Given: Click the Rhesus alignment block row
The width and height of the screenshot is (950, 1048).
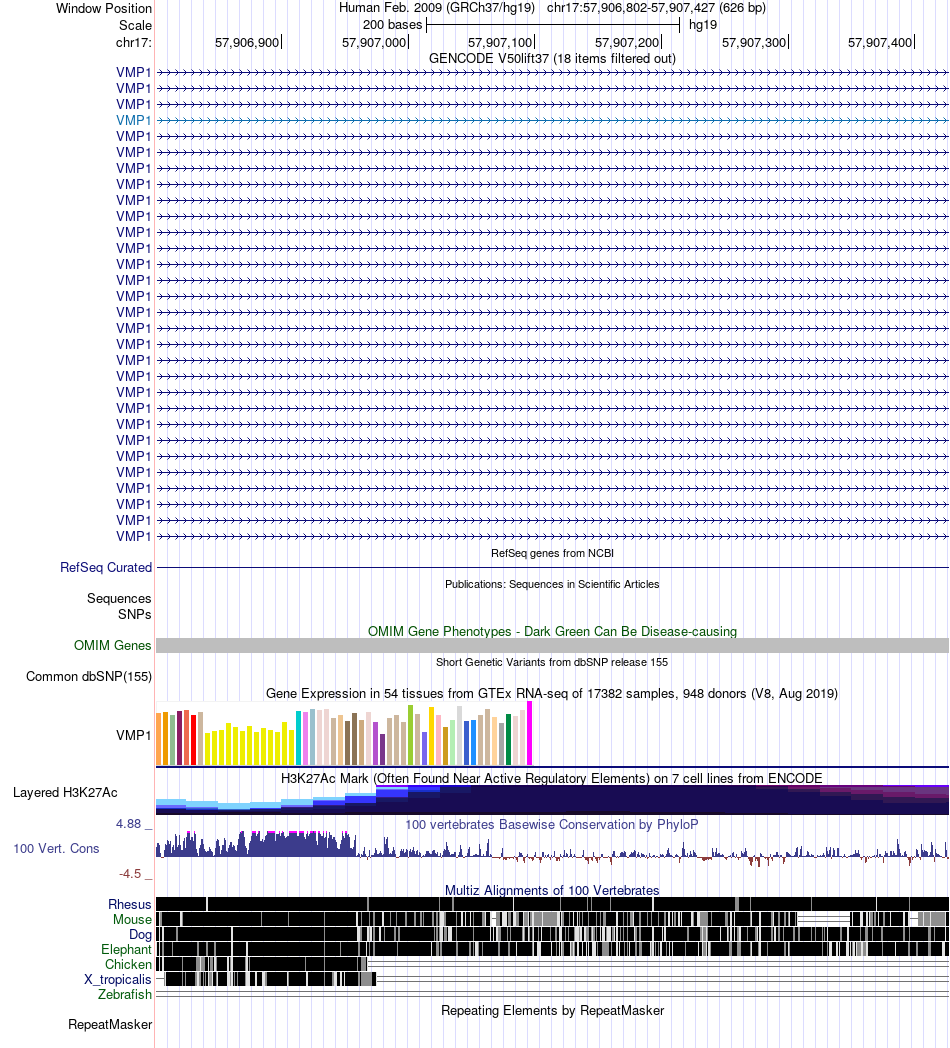Looking at the screenshot, I should (x=552, y=904).
